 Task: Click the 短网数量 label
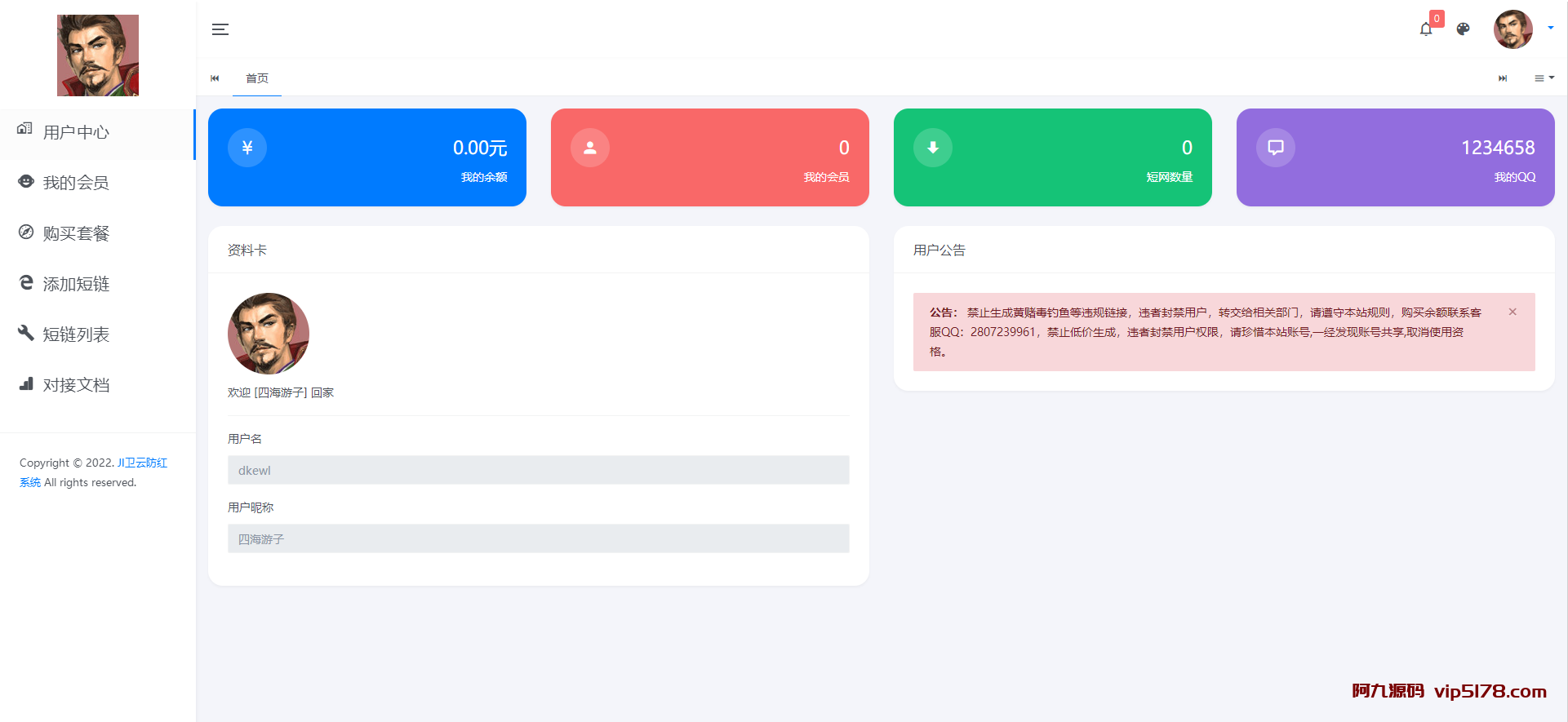coord(1170,177)
